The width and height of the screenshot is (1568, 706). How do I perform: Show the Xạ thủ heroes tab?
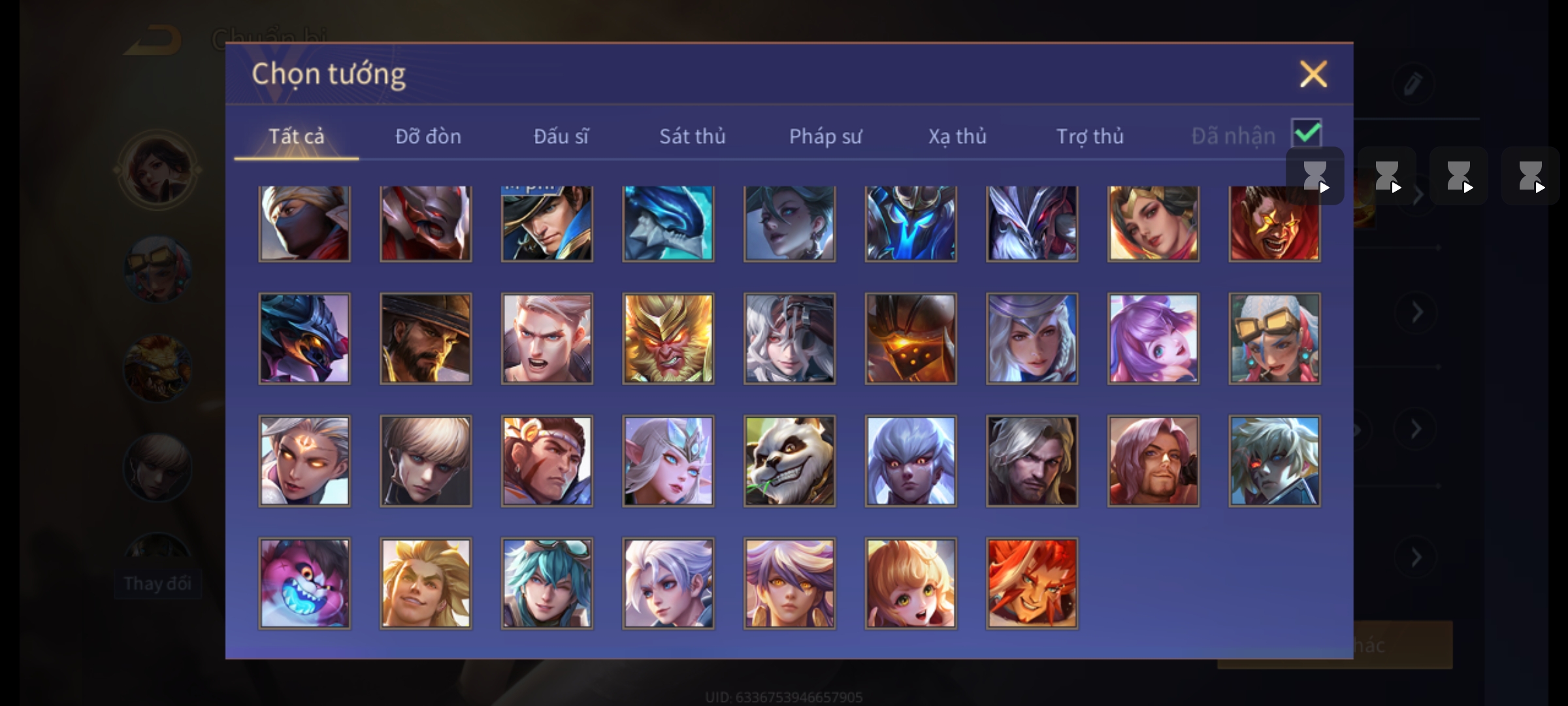pyautogui.click(x=957, y=136)
